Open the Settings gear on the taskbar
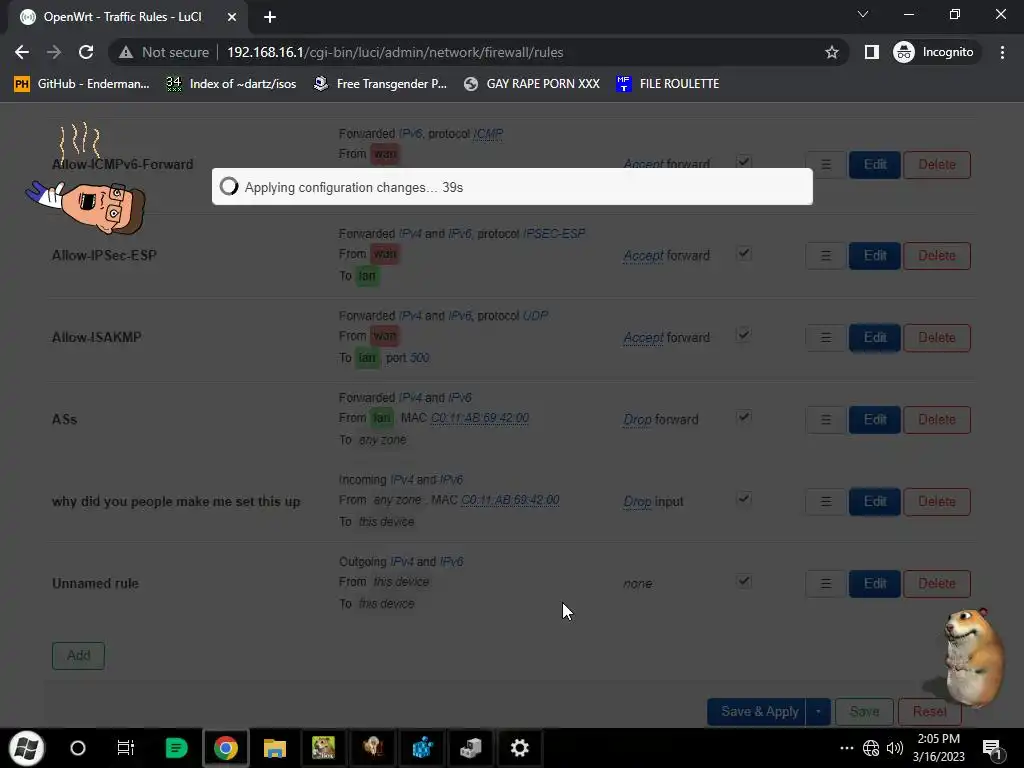This screenshot has width=1024, height=768. pos(520,748)
